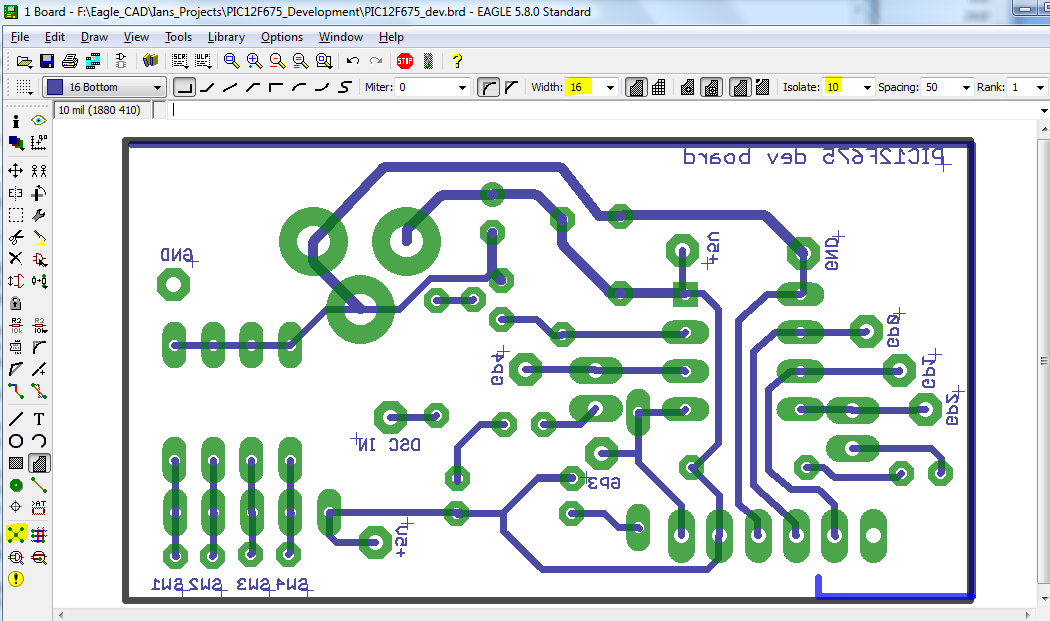Click the red STOP icon
The width and height of the screenshot is (1050, 621).
pyautogui.click(x=404, y=61)
